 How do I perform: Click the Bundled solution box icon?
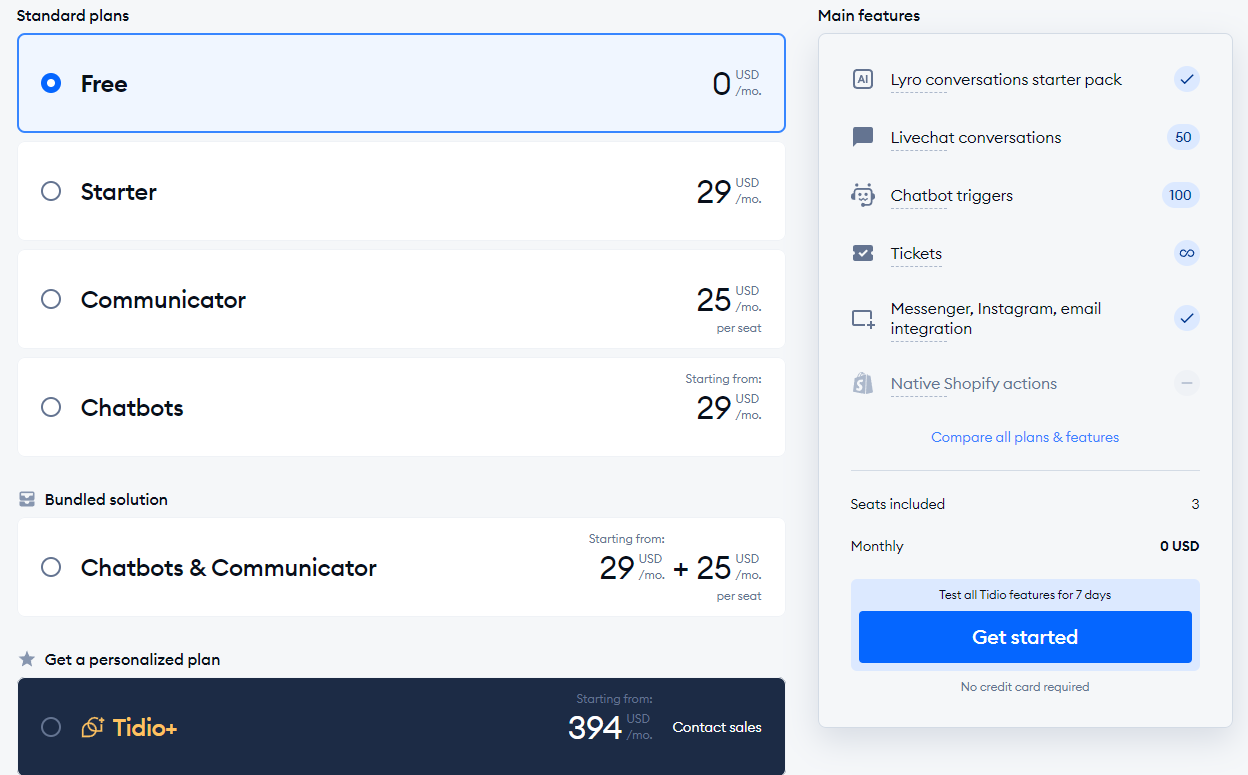point(27,499)
